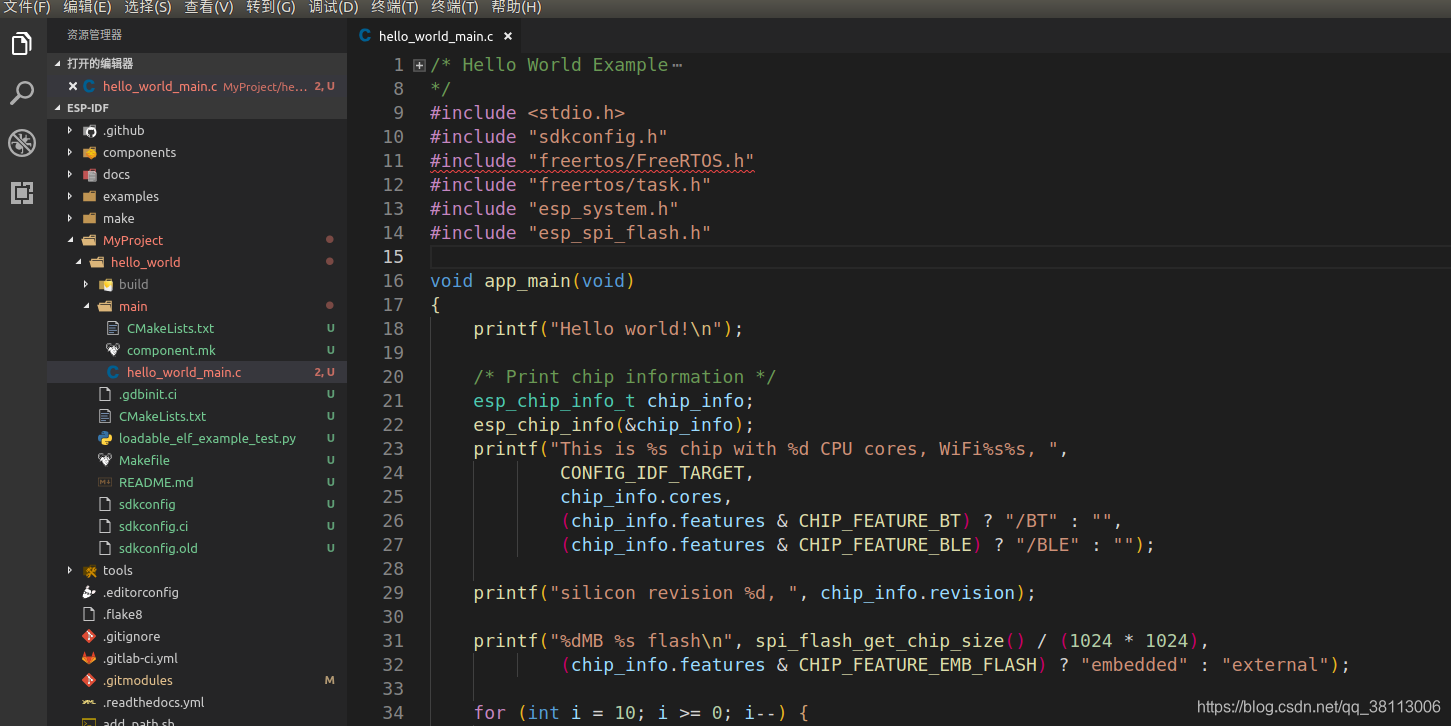Expand the components folder arrow
The image size is (1451, 726).
tap(70, 153)
